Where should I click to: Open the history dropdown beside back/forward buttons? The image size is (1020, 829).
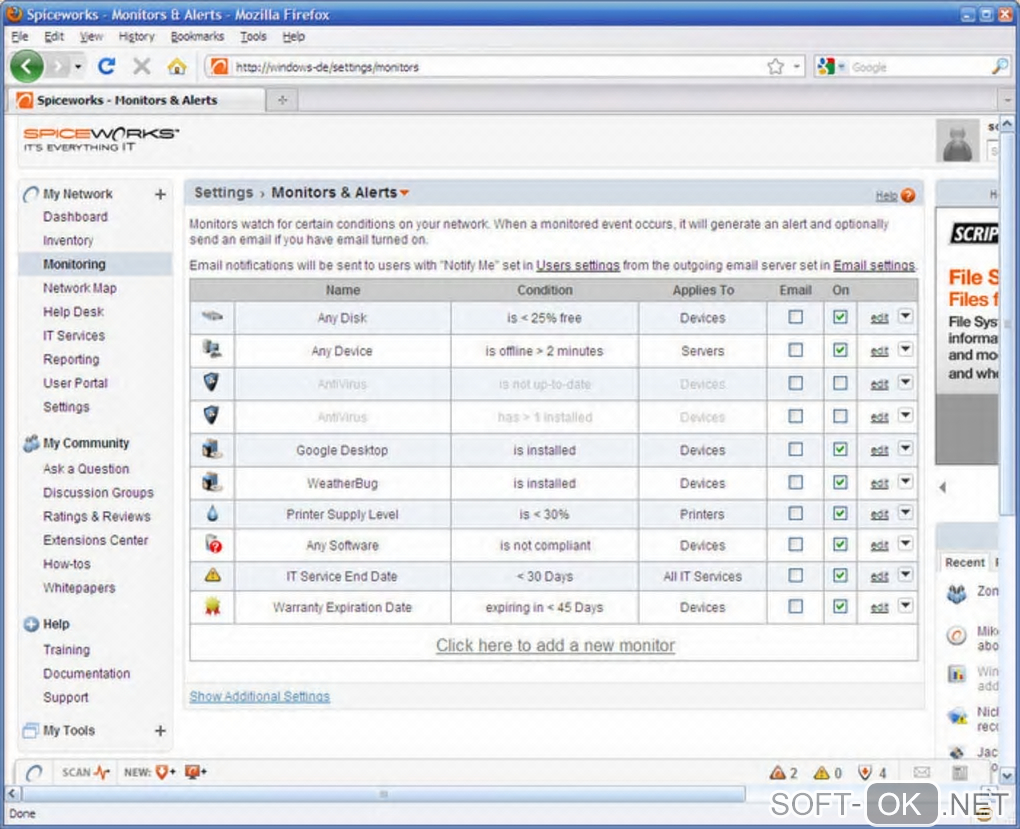point(78,66)
